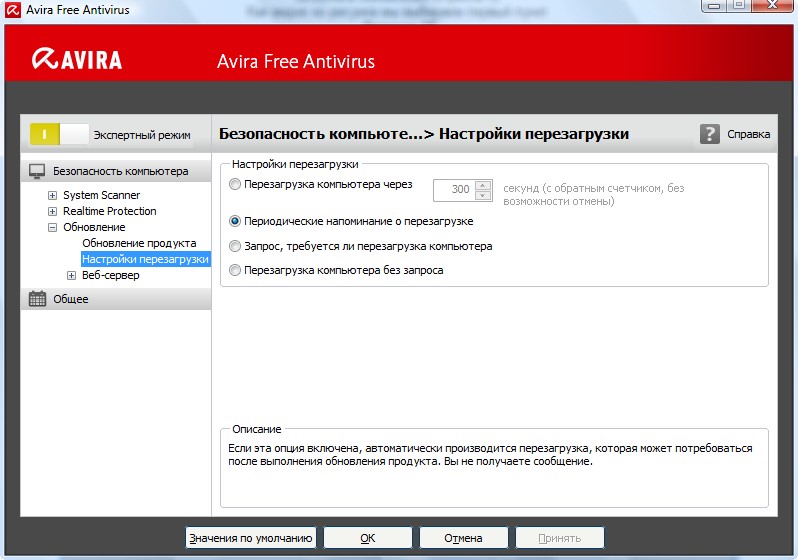Expand the System Scanner tree node
This screenshot has width=798, height=560.
tap(52, 195)
